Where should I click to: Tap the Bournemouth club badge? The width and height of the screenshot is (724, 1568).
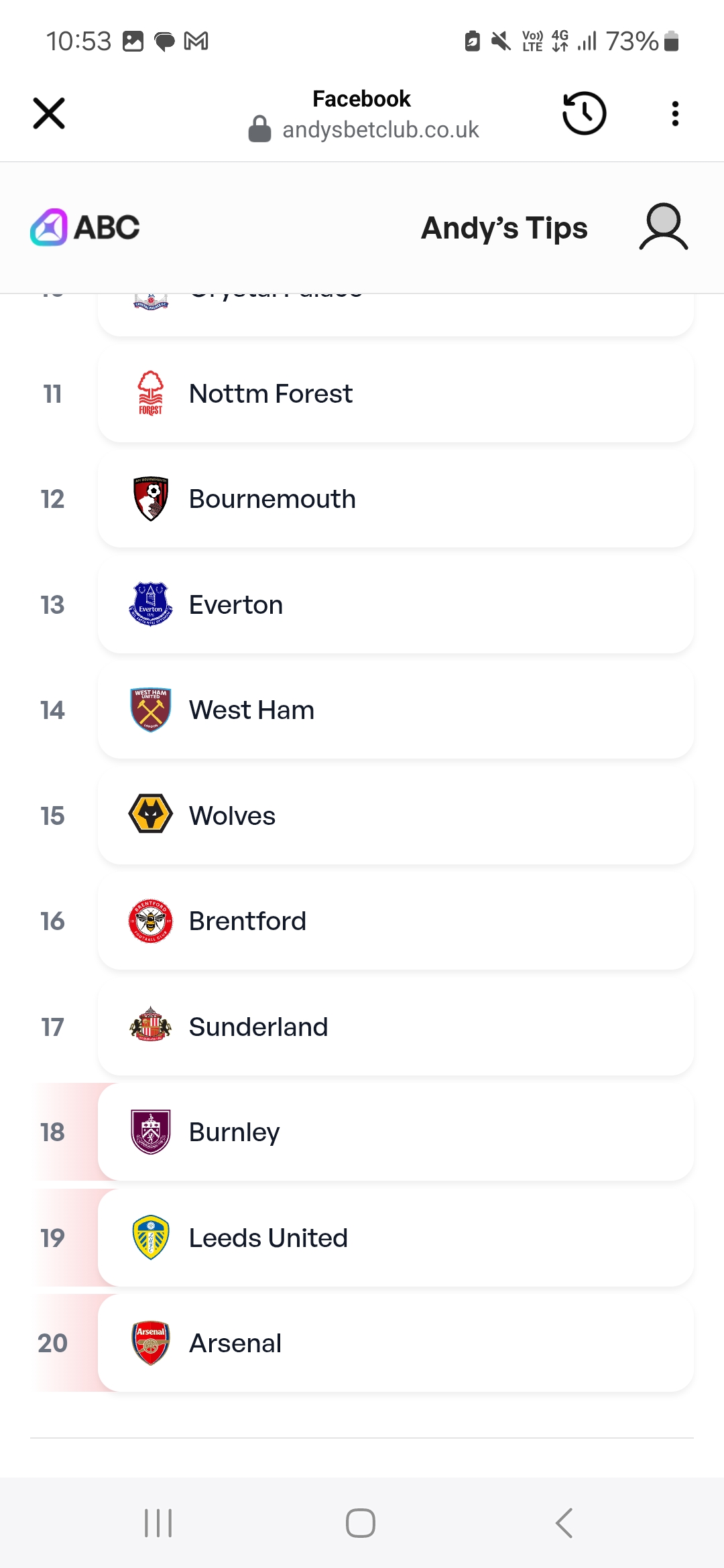coord(151,499)
